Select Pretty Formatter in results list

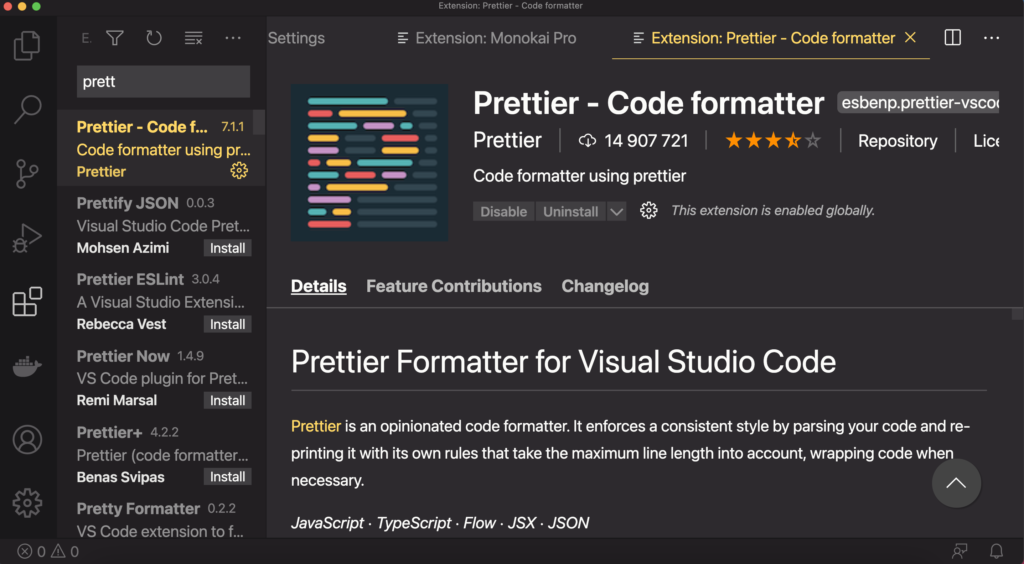pos(161,515)
